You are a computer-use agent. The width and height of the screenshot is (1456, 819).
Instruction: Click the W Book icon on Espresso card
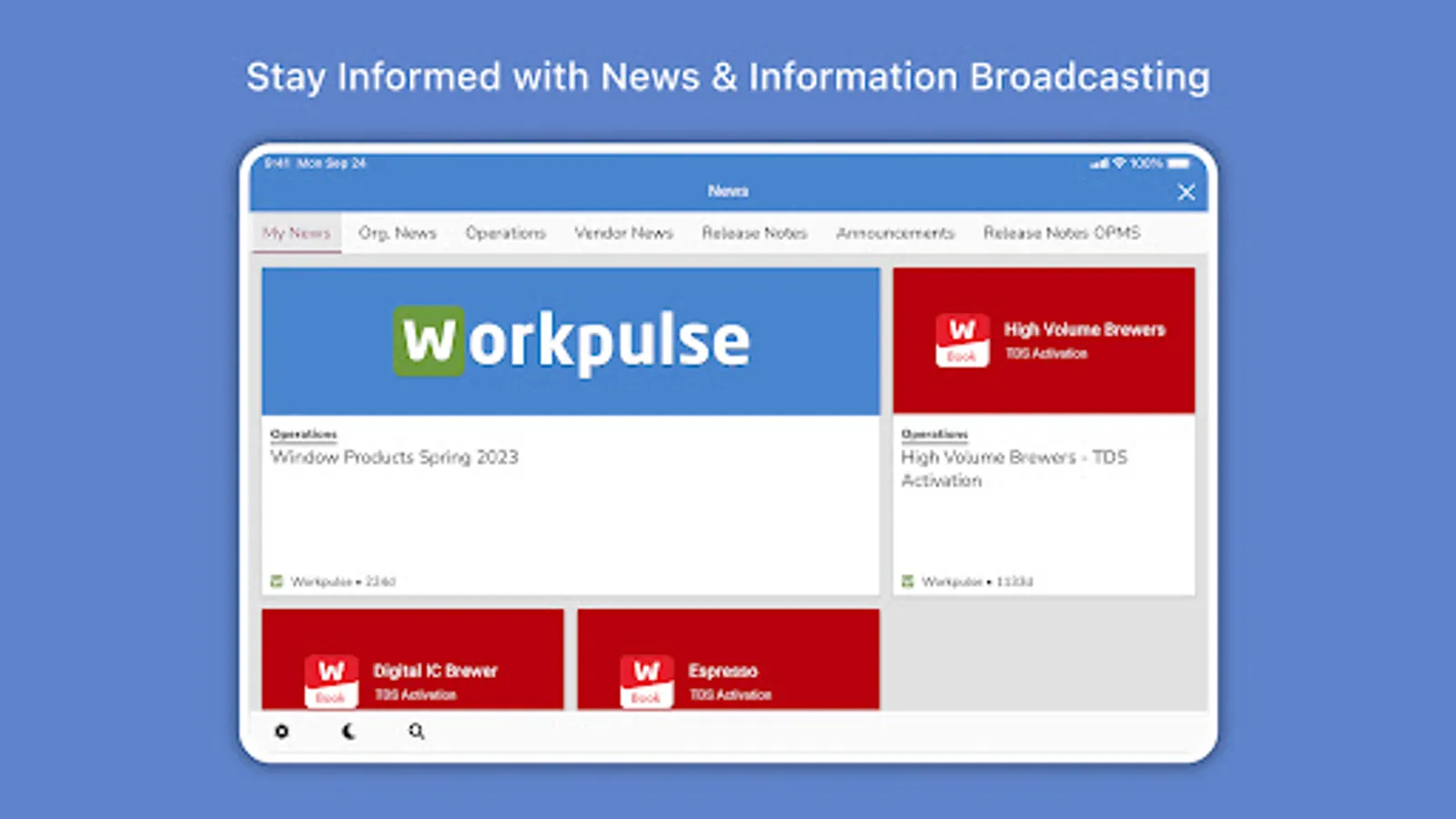pos(646,682)
